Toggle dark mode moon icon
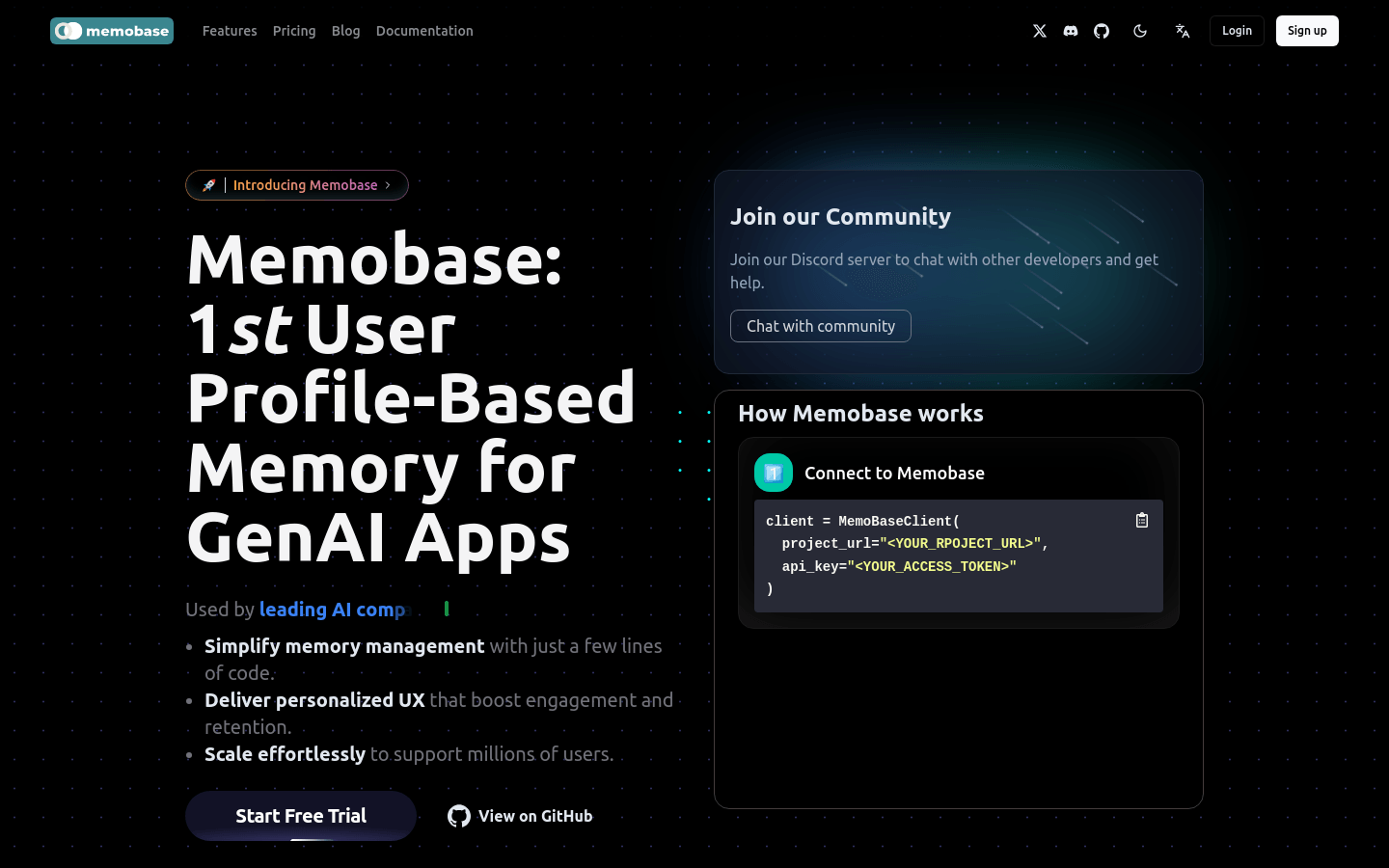 click(x=1140, y=31)
